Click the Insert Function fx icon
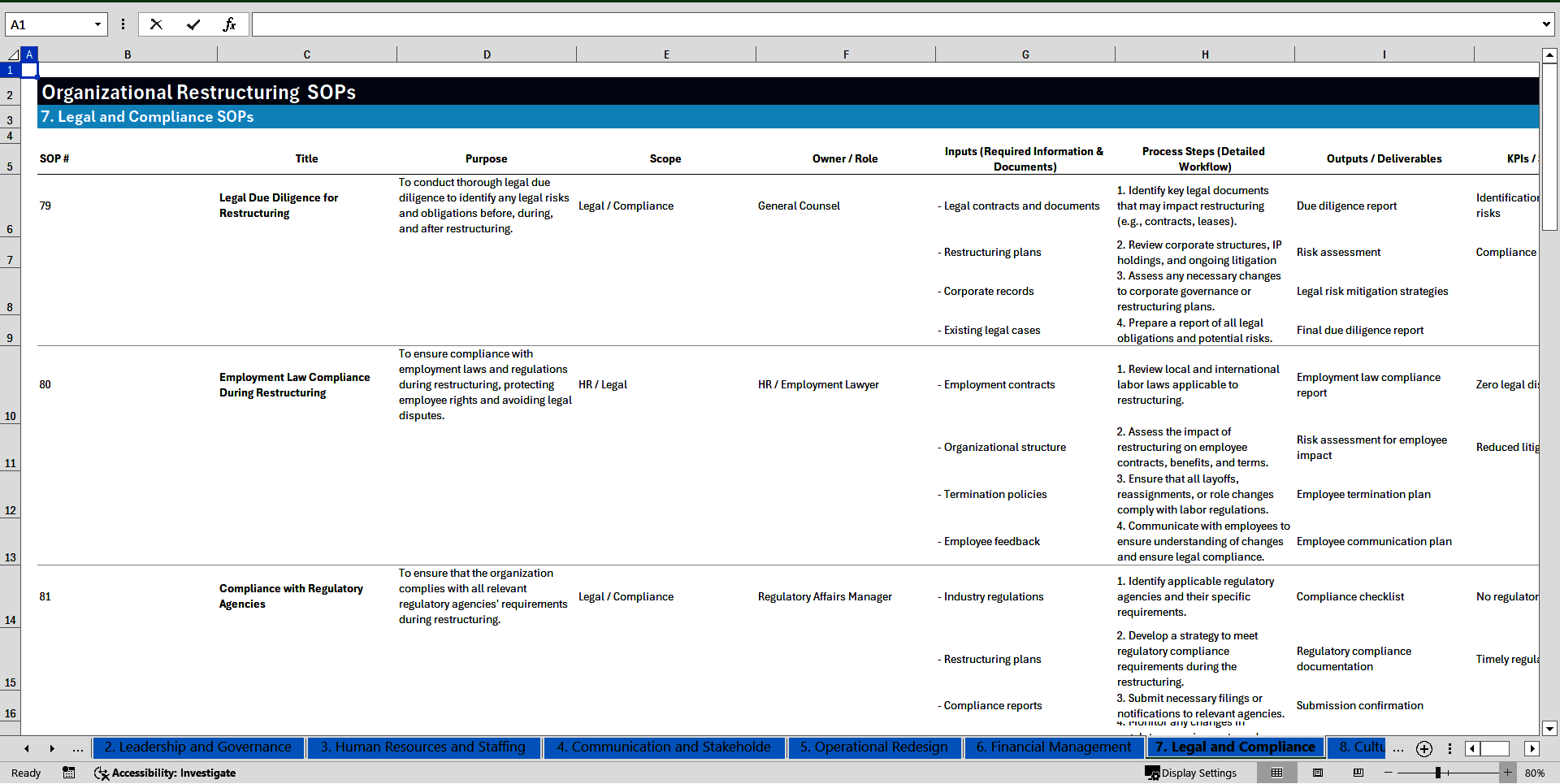The height and width of the screenshot is (784, 1560). [229, 24]
